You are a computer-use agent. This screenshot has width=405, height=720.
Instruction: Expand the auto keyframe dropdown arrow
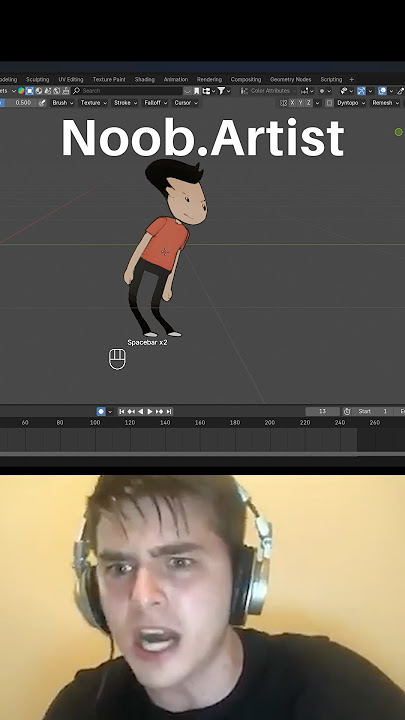point(110,411)
